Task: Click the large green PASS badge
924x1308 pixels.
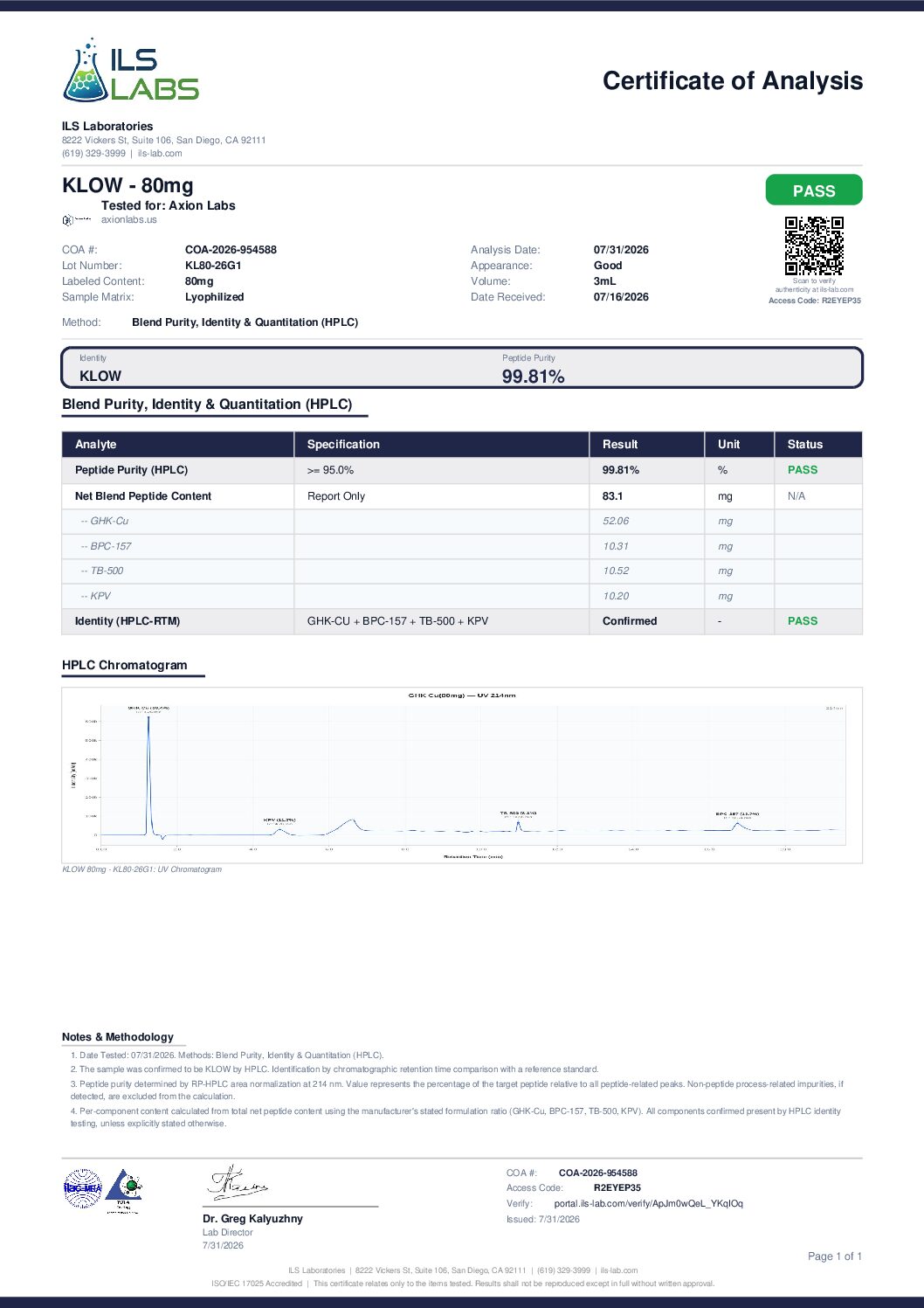Action: click(814, 190)
